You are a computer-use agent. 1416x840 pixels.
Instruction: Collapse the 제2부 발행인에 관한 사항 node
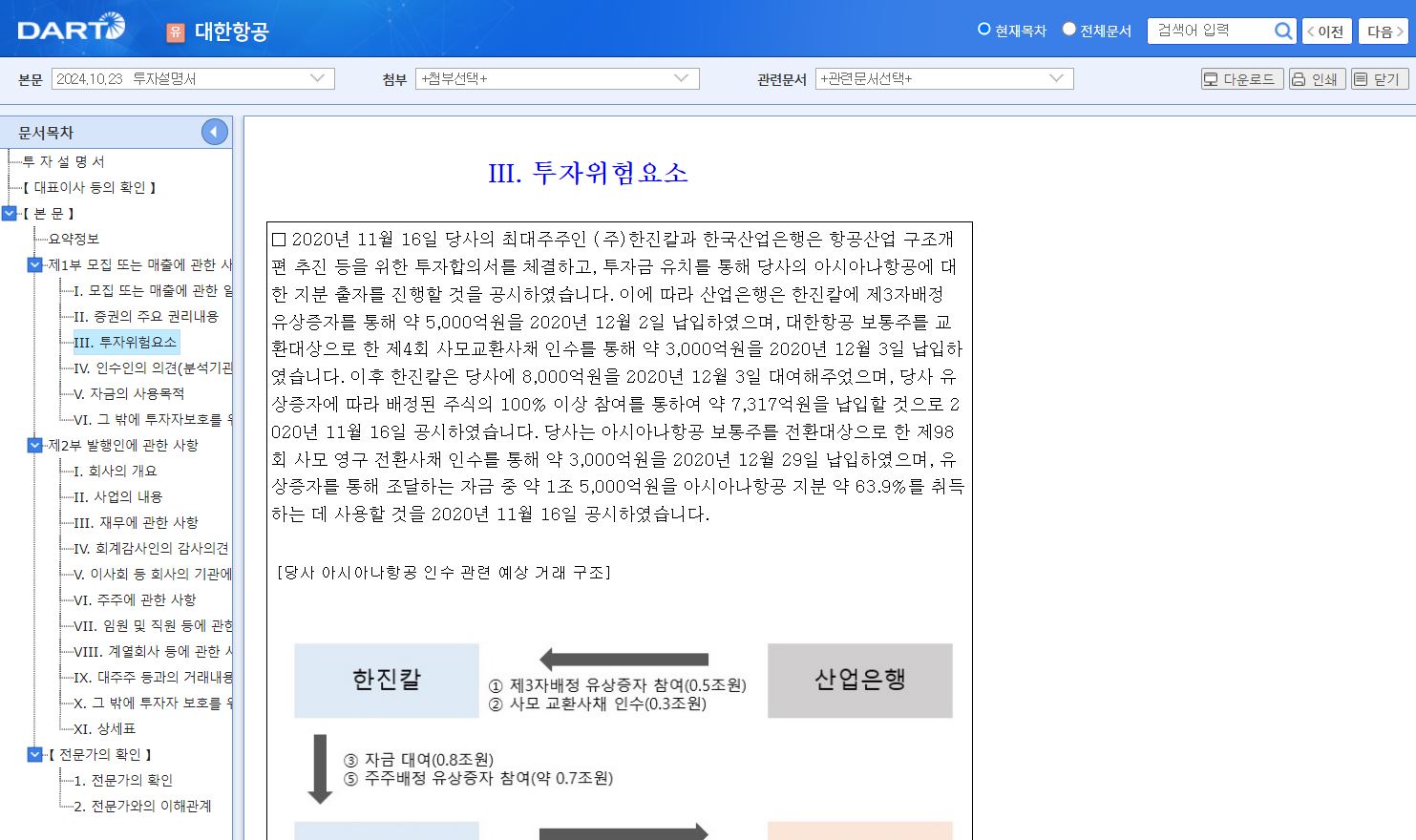pyautogui.click(x=35, y=445)
